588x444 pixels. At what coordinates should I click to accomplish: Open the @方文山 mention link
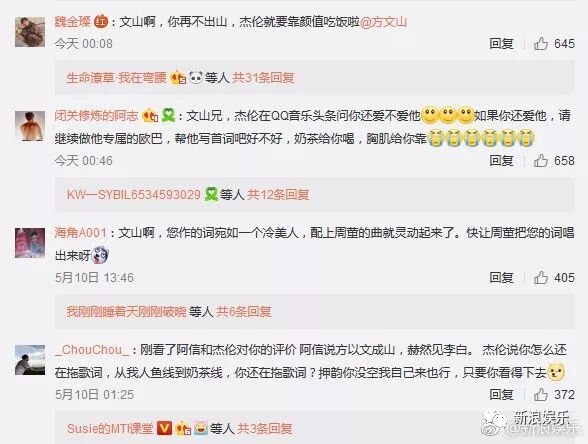click(x=384, y=22)
